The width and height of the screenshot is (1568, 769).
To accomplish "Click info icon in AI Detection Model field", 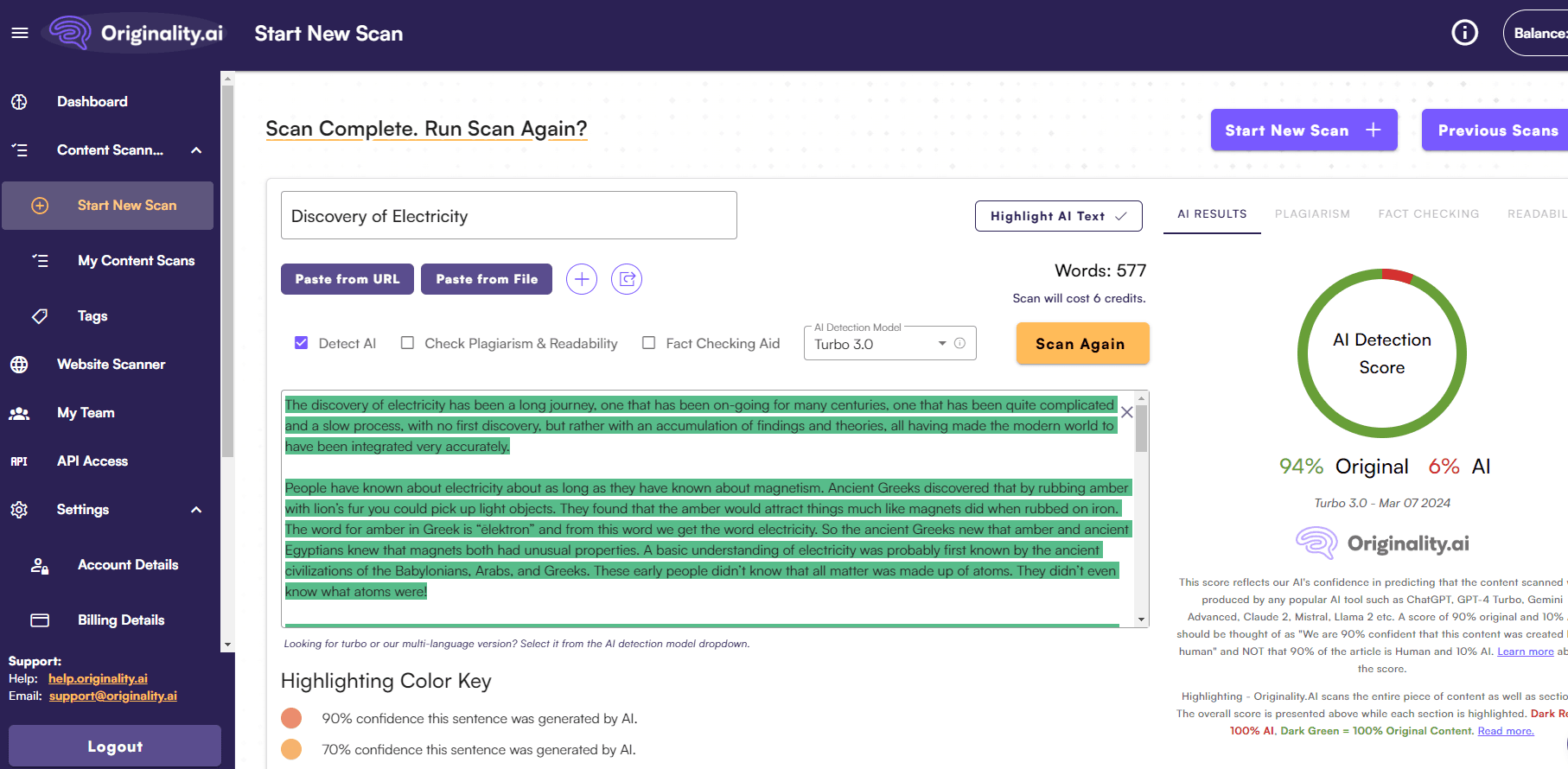I will [x=959, y=344].
